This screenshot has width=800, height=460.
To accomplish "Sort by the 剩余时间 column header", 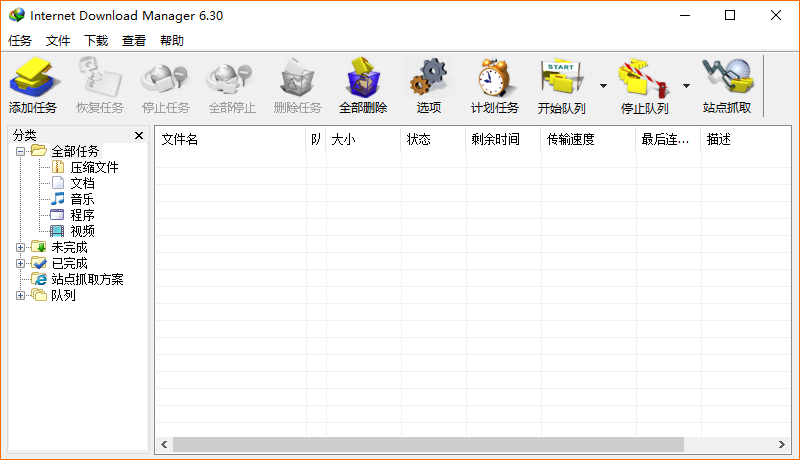I will [x=503, y=139].
